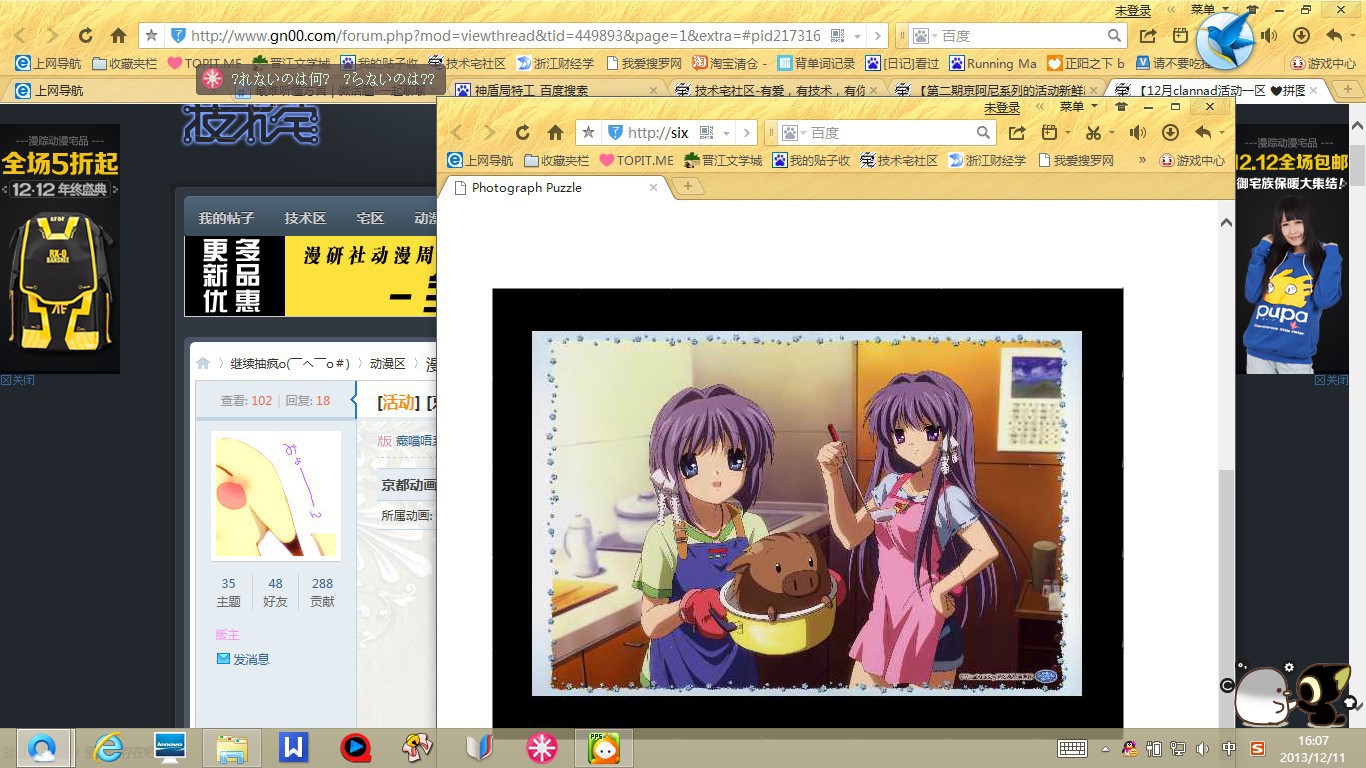Click the QR code icon in front address bar
The image size is (1366, 768).
click(x=707, y=133)
